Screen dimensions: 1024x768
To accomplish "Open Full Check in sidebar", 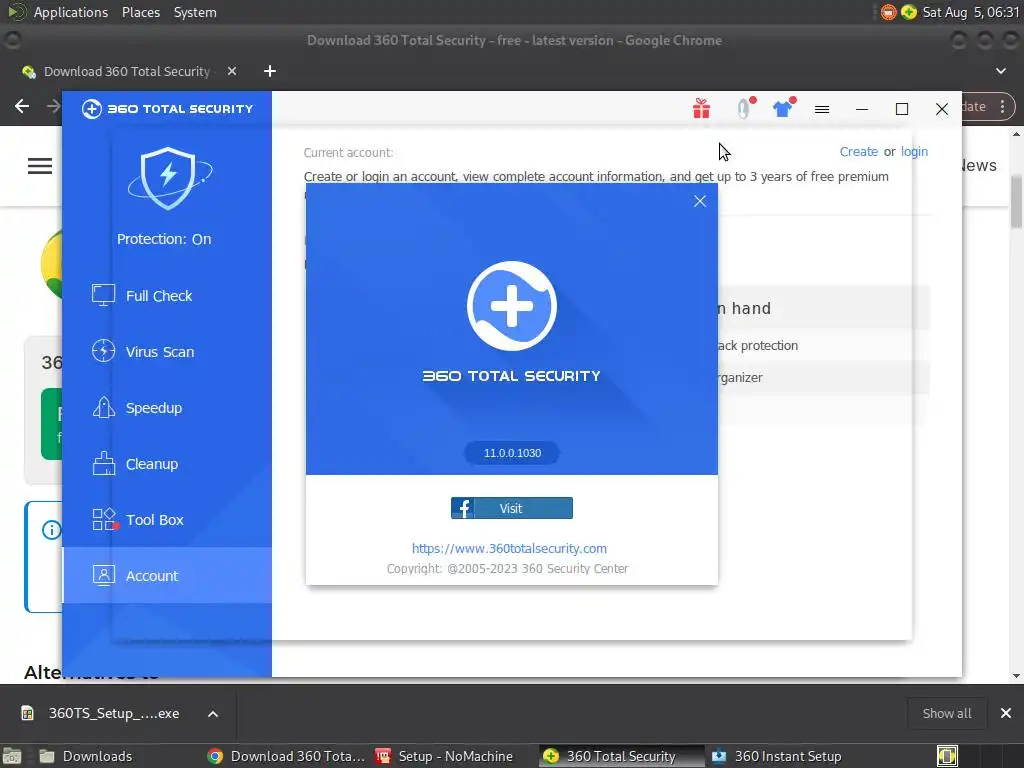I will pyautogui.click(x=167, y=296).
